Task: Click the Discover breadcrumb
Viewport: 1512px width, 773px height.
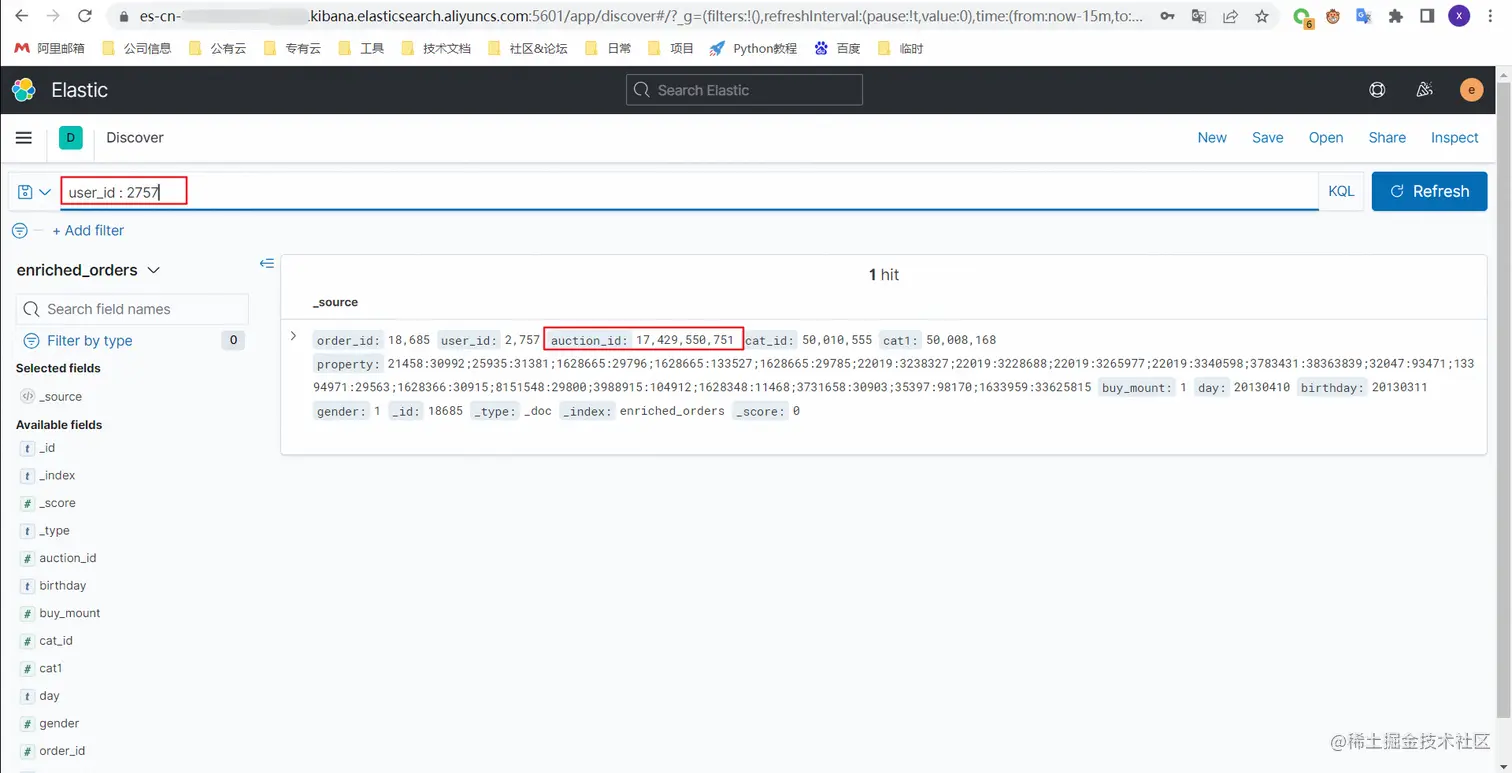Action: coord(135,138)
